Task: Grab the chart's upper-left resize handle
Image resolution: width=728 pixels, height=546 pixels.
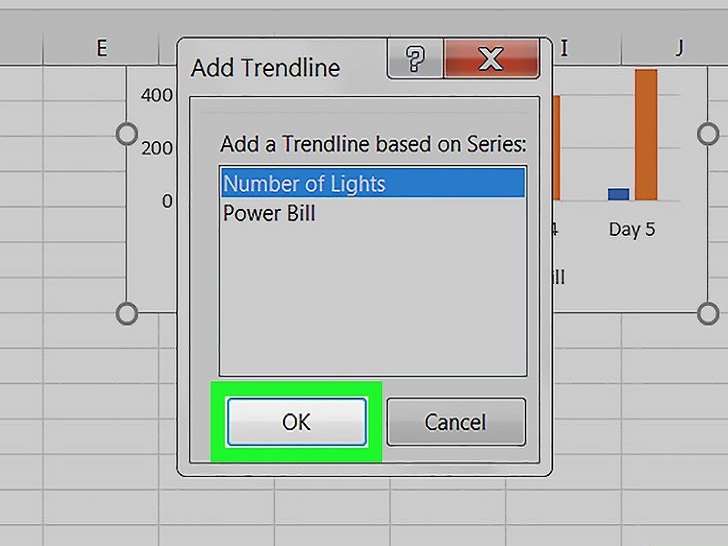Action: [126, 134]
